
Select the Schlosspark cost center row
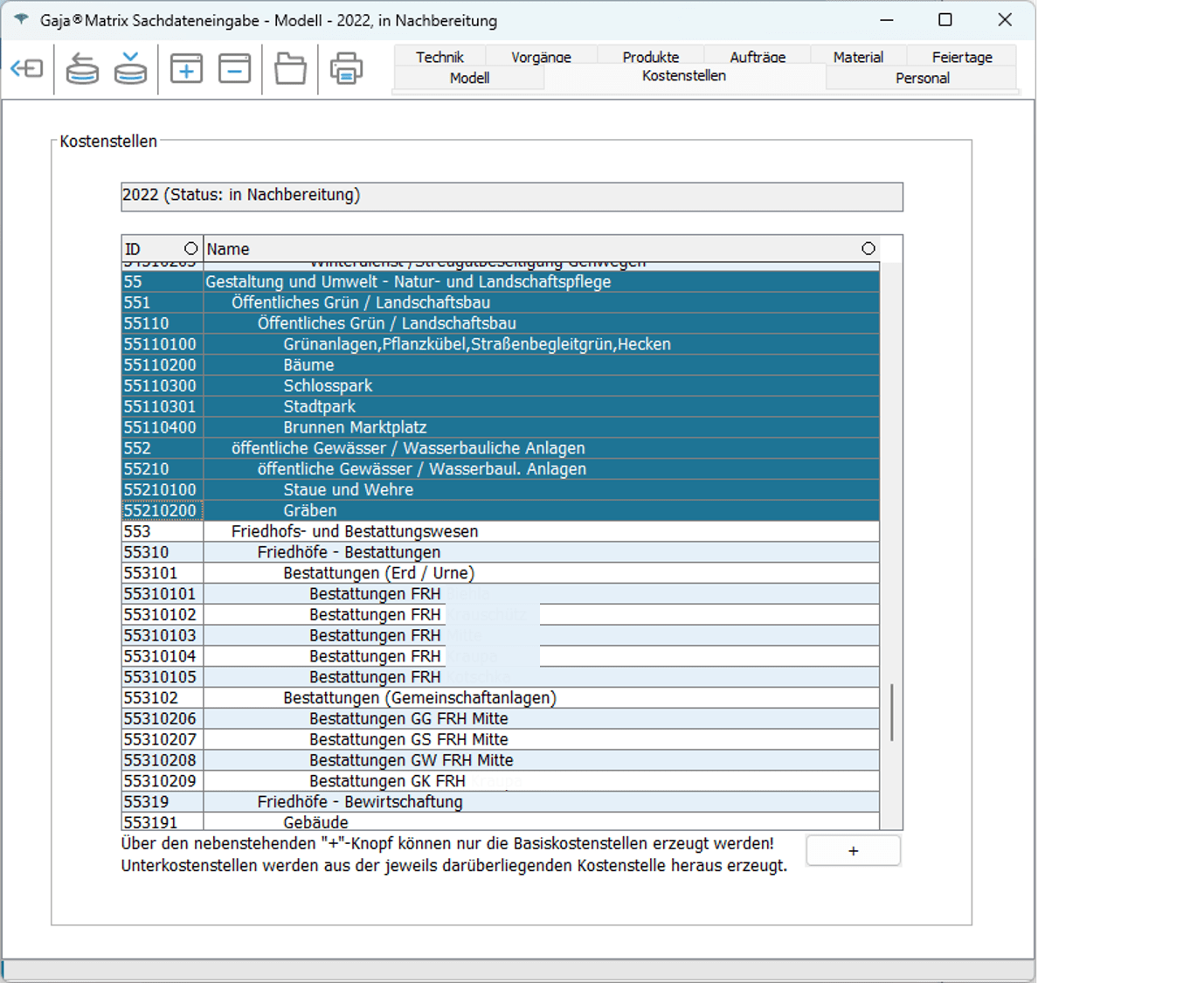[328, 385]
